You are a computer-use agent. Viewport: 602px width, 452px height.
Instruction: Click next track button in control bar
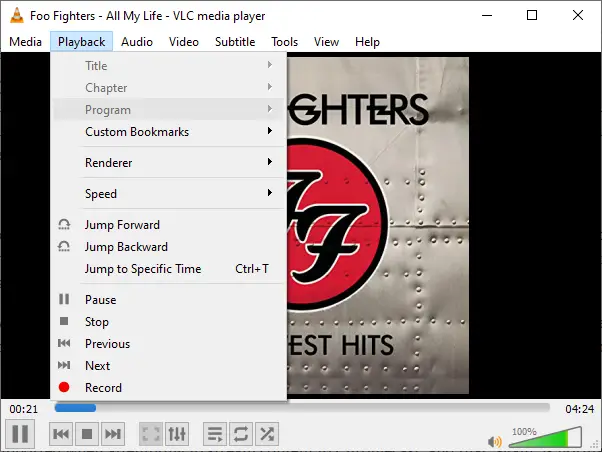coord(113,434)
